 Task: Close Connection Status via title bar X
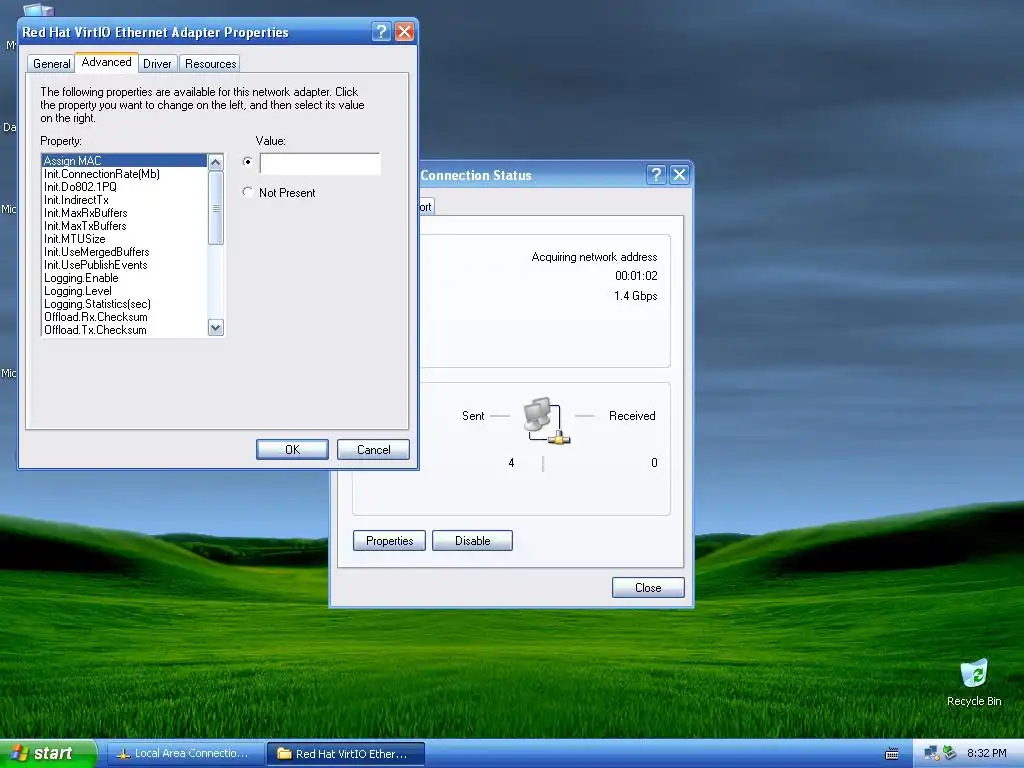tap(679, 174)
